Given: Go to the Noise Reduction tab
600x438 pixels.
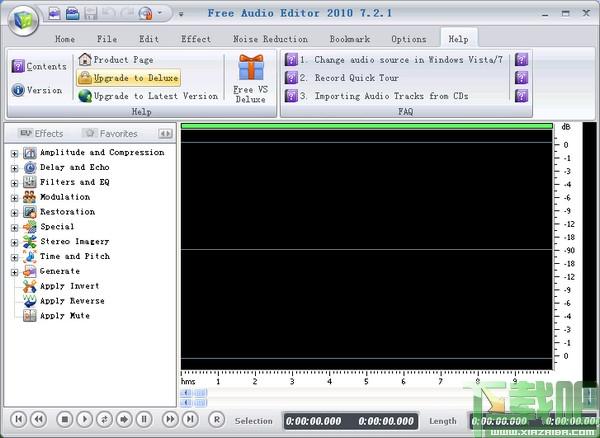Looking at the screenshot, I should (x=270, y=39).
